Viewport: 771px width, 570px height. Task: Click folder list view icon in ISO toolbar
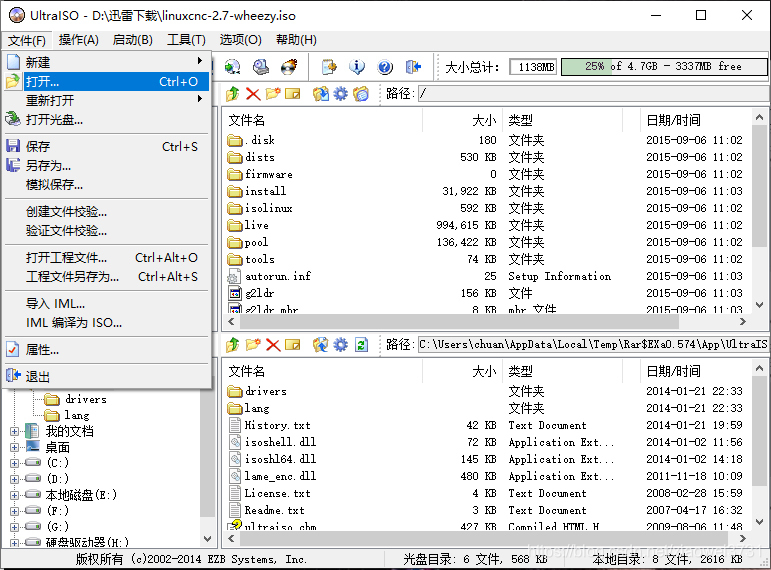pos(361,93)
